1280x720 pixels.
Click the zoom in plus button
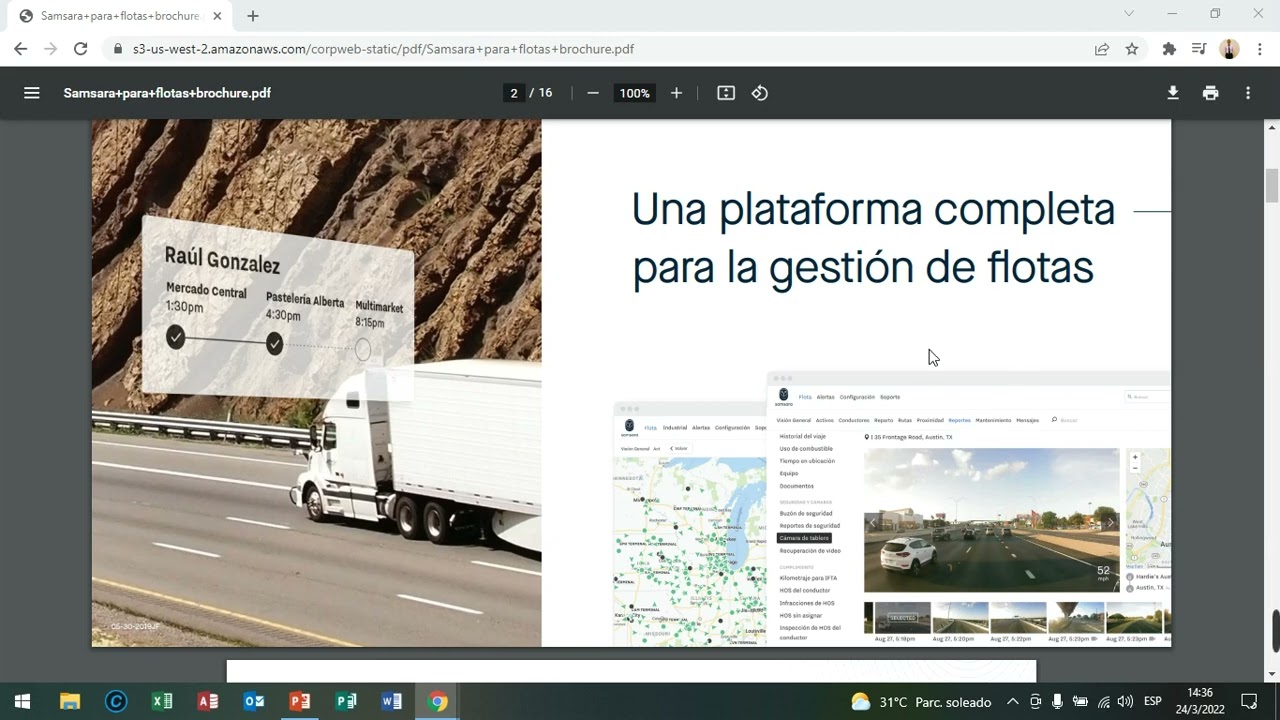(x=676, y=93)
